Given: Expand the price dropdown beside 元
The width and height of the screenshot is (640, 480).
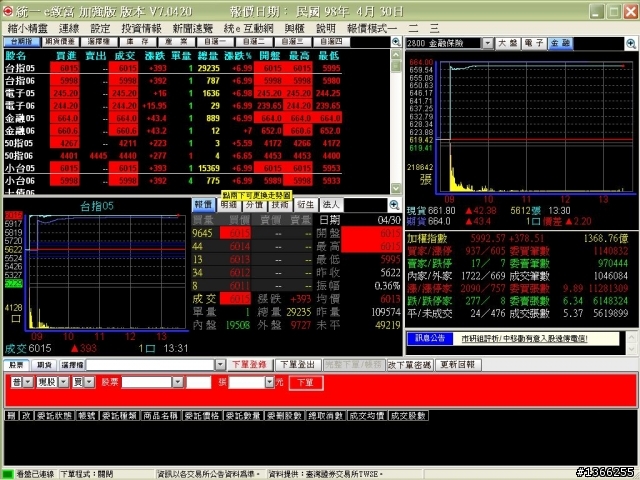Looking at the screenshot, I should pyautogui.click(x=269, y=382).
